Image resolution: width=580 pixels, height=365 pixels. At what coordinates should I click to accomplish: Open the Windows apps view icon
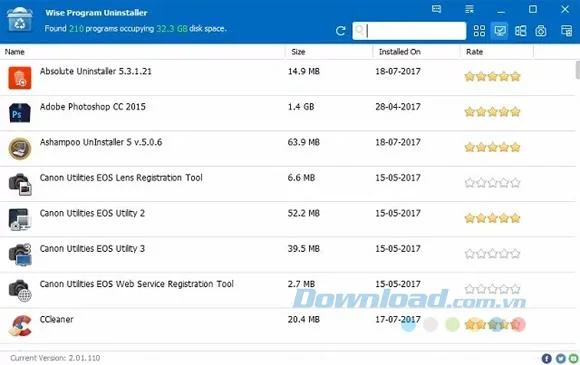(x=520, y=31)
